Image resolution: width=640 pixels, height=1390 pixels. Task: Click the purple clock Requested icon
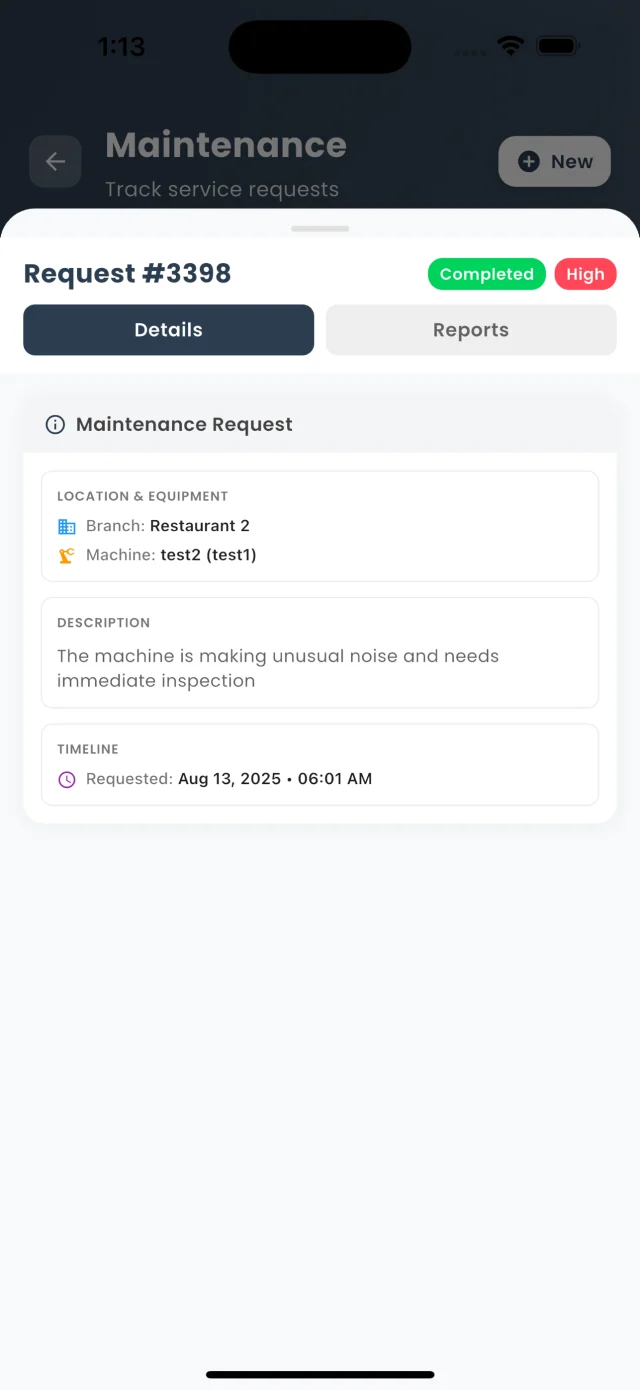click(x=67, y=779)
